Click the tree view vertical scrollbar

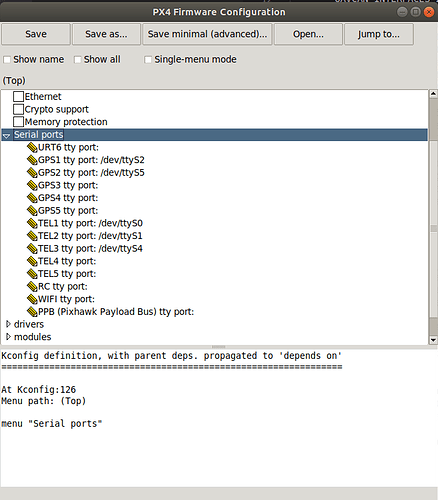(x=433, y=217)
